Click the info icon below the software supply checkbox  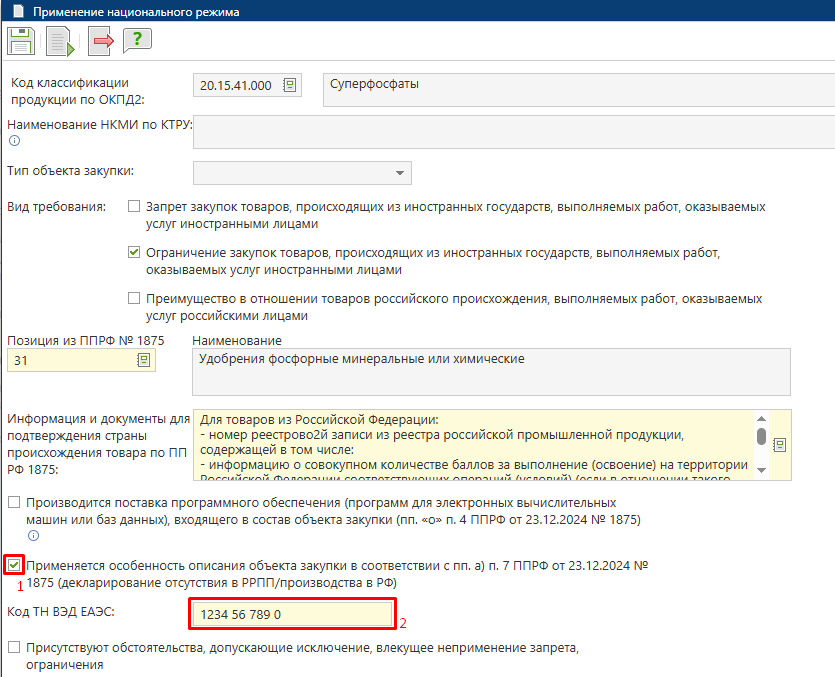33,537
